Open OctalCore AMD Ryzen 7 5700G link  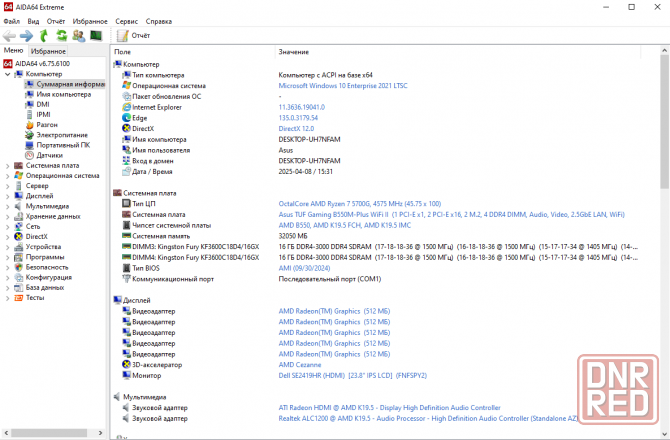360,204
